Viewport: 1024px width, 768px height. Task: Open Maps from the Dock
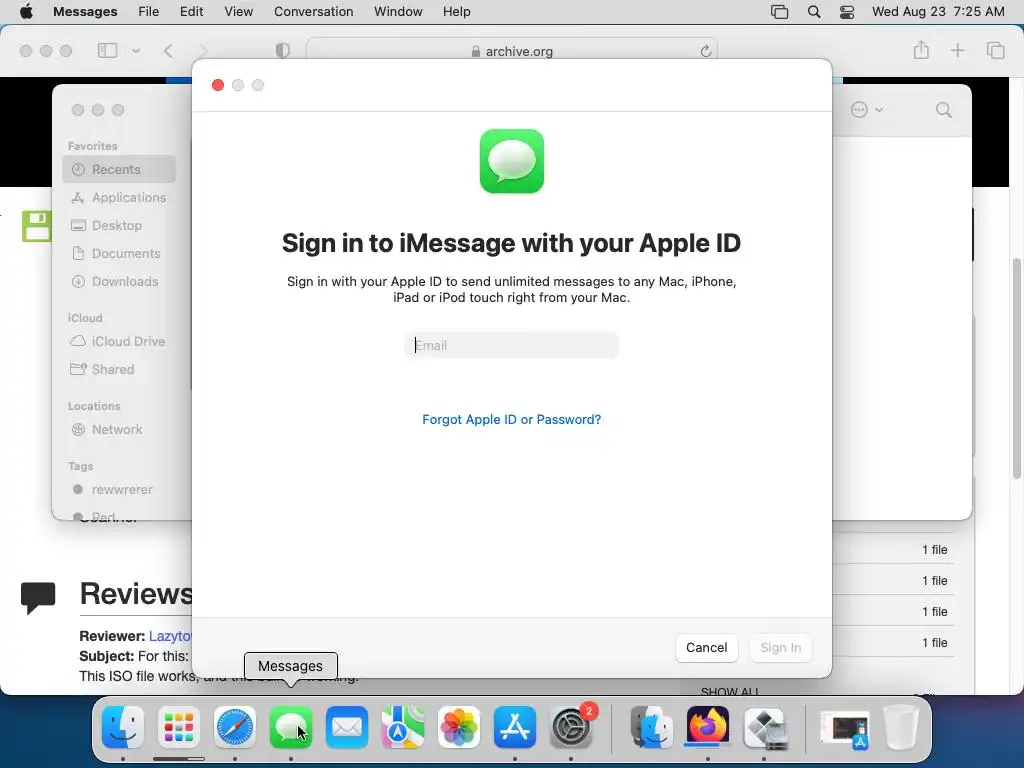pos(403,727)
